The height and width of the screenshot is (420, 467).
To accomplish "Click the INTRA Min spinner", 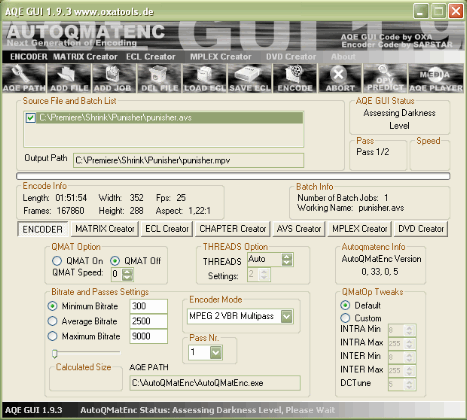I will tap(409, 330).
